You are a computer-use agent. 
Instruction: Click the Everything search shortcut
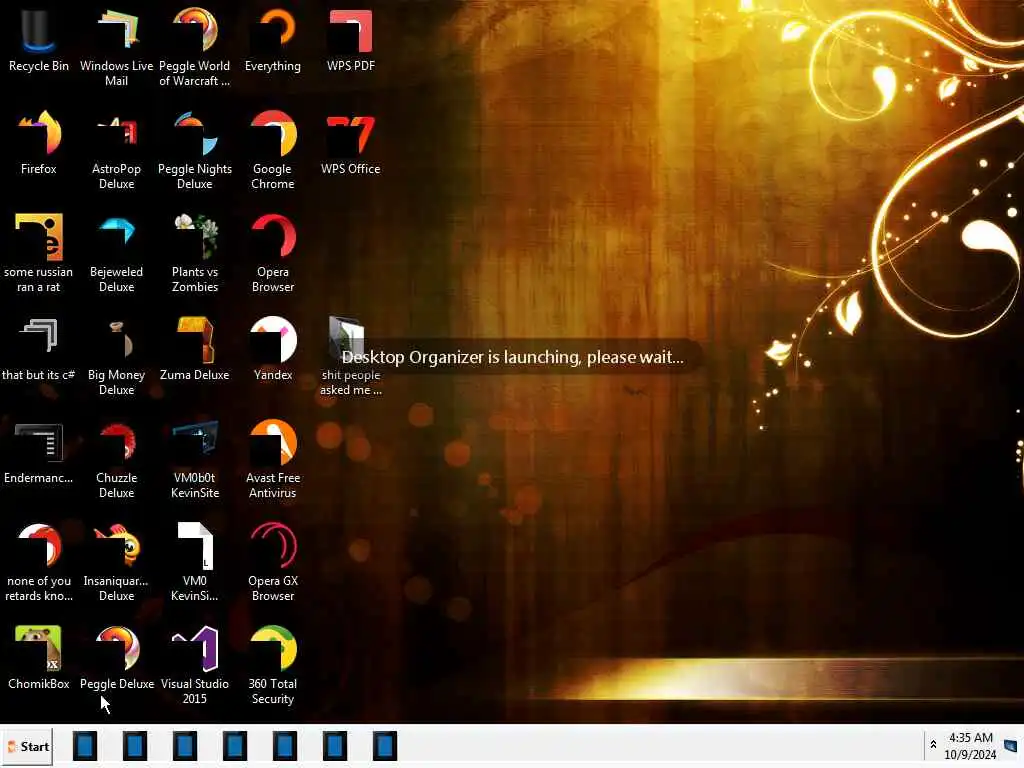pos(273,40)
